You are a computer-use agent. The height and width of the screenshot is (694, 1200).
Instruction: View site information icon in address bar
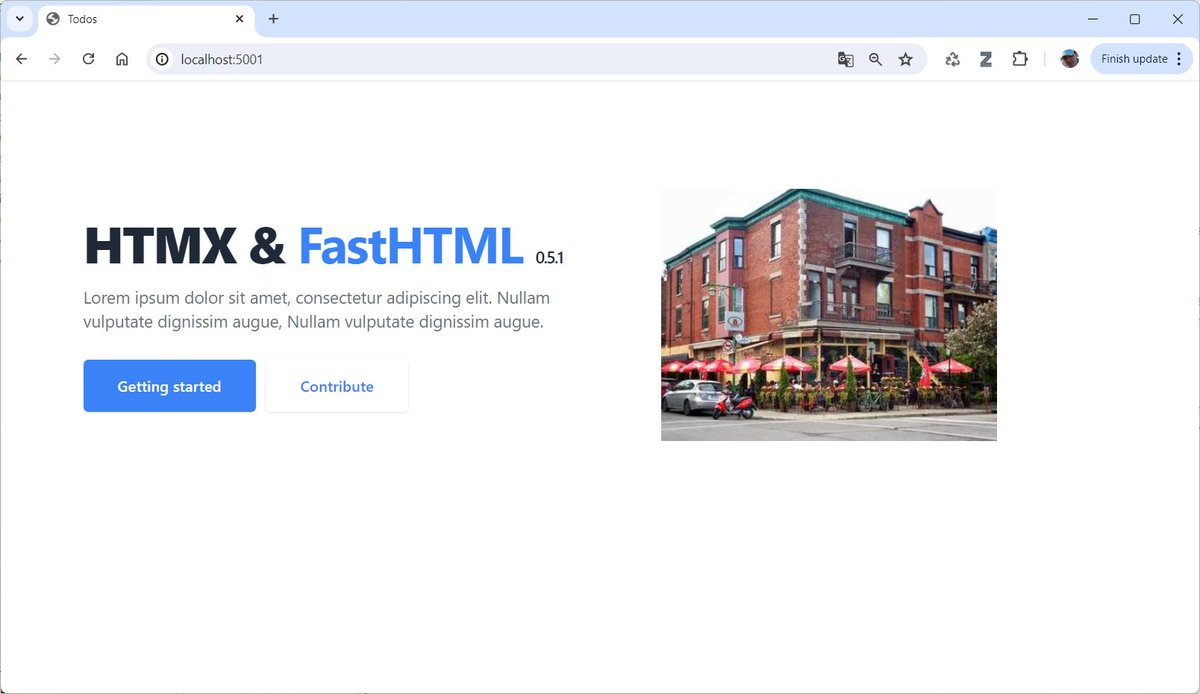pyautogui.click(x=162, y=59)
